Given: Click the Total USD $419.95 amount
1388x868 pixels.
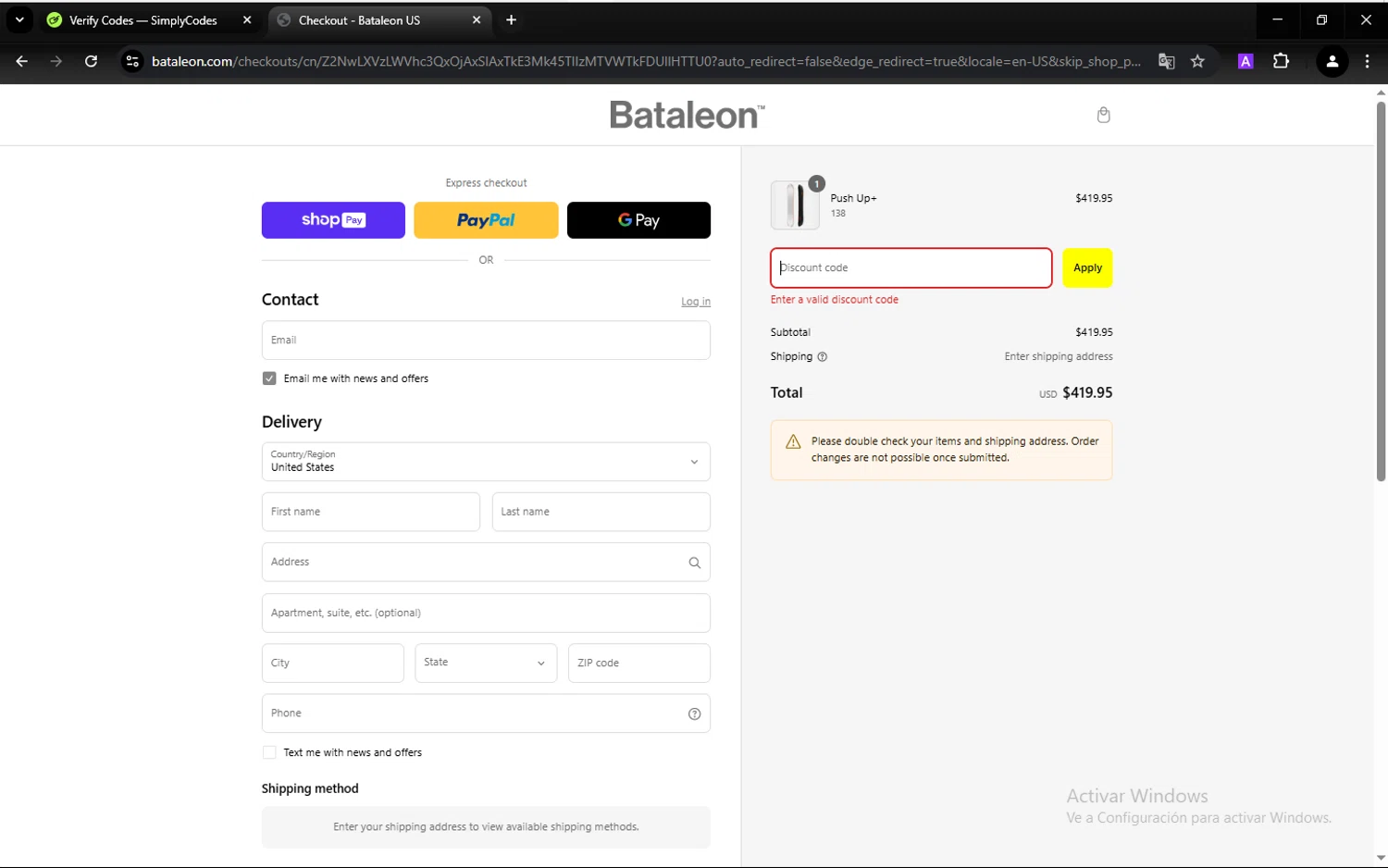Looking at the screenshot, I should pos(1075,393).
